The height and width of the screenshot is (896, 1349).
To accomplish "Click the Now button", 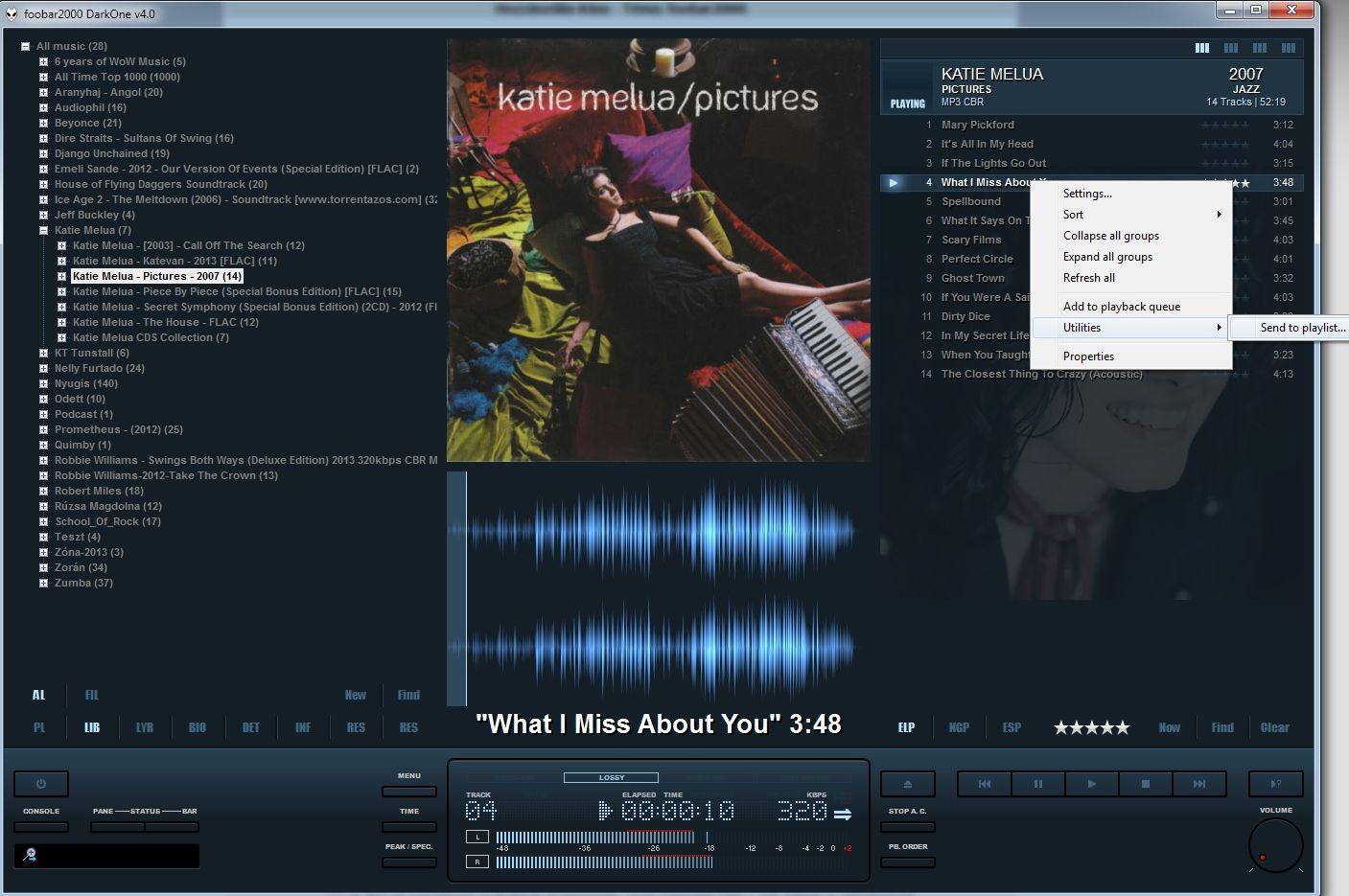I will tap(1170, 727).
